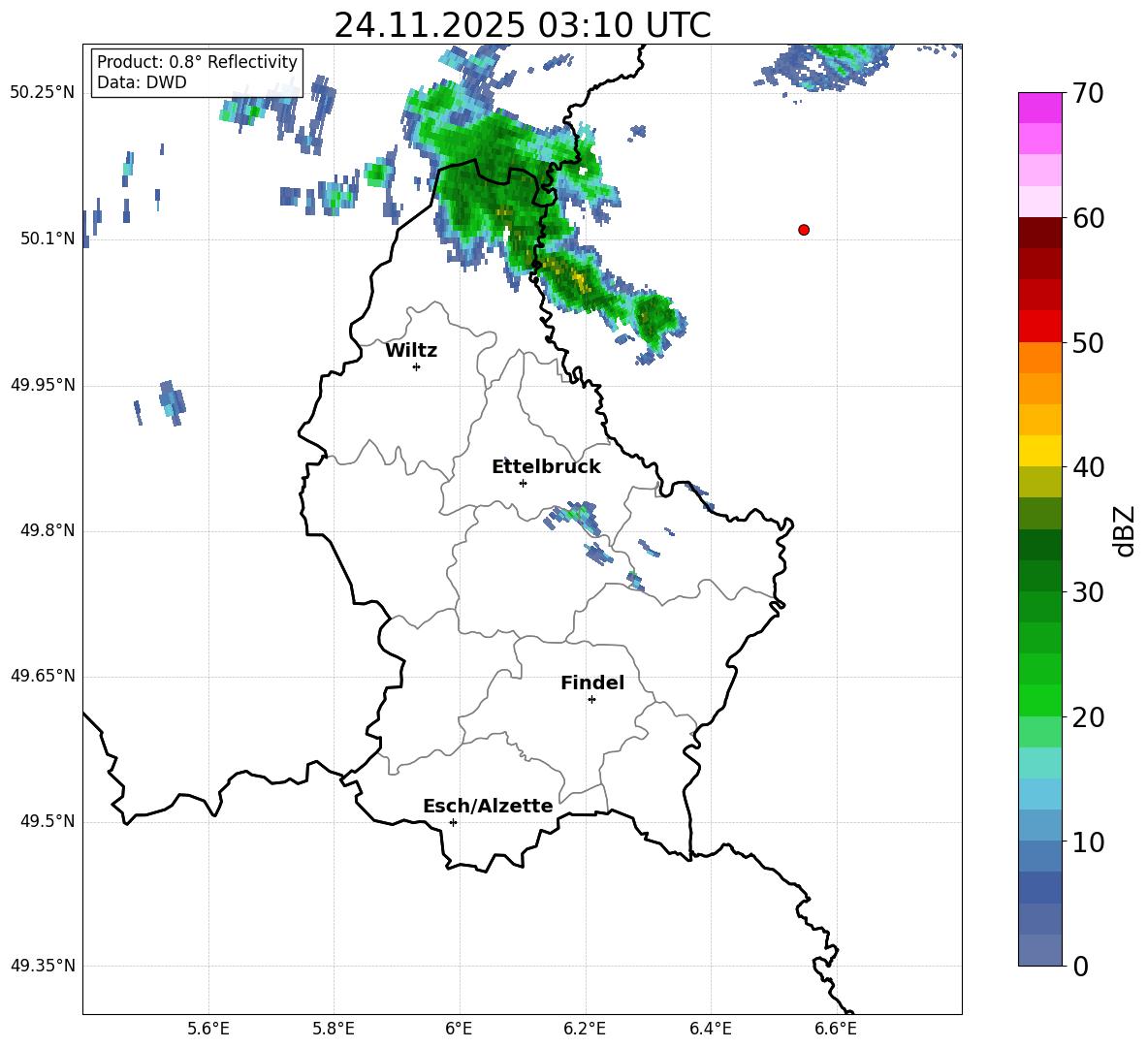This screenshot has height=1048, width=1148.
Task: Click the 49.65°N latitude label
Action: (x=43, y=676)
